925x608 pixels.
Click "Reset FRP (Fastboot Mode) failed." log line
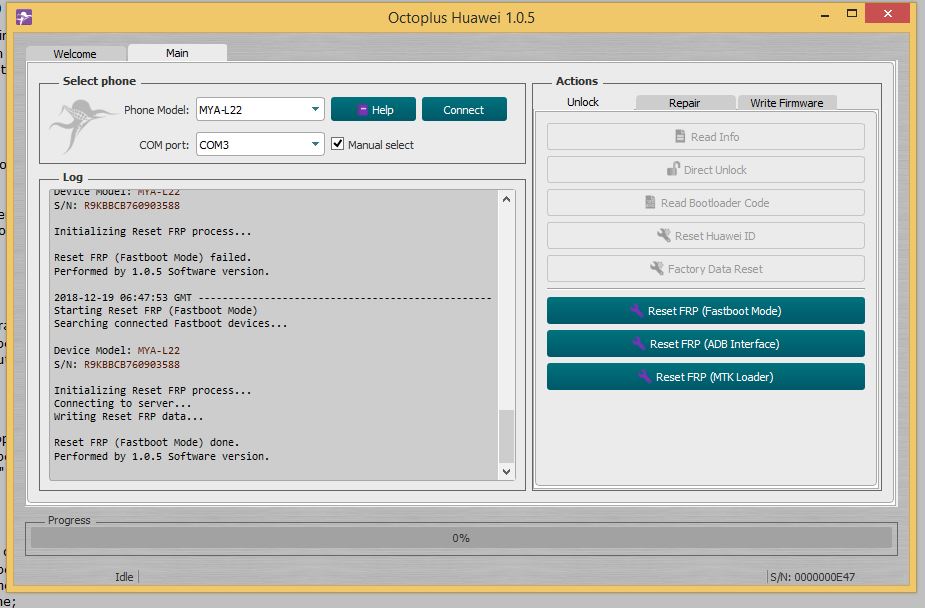pyautogui.click(x=153, y=257)
